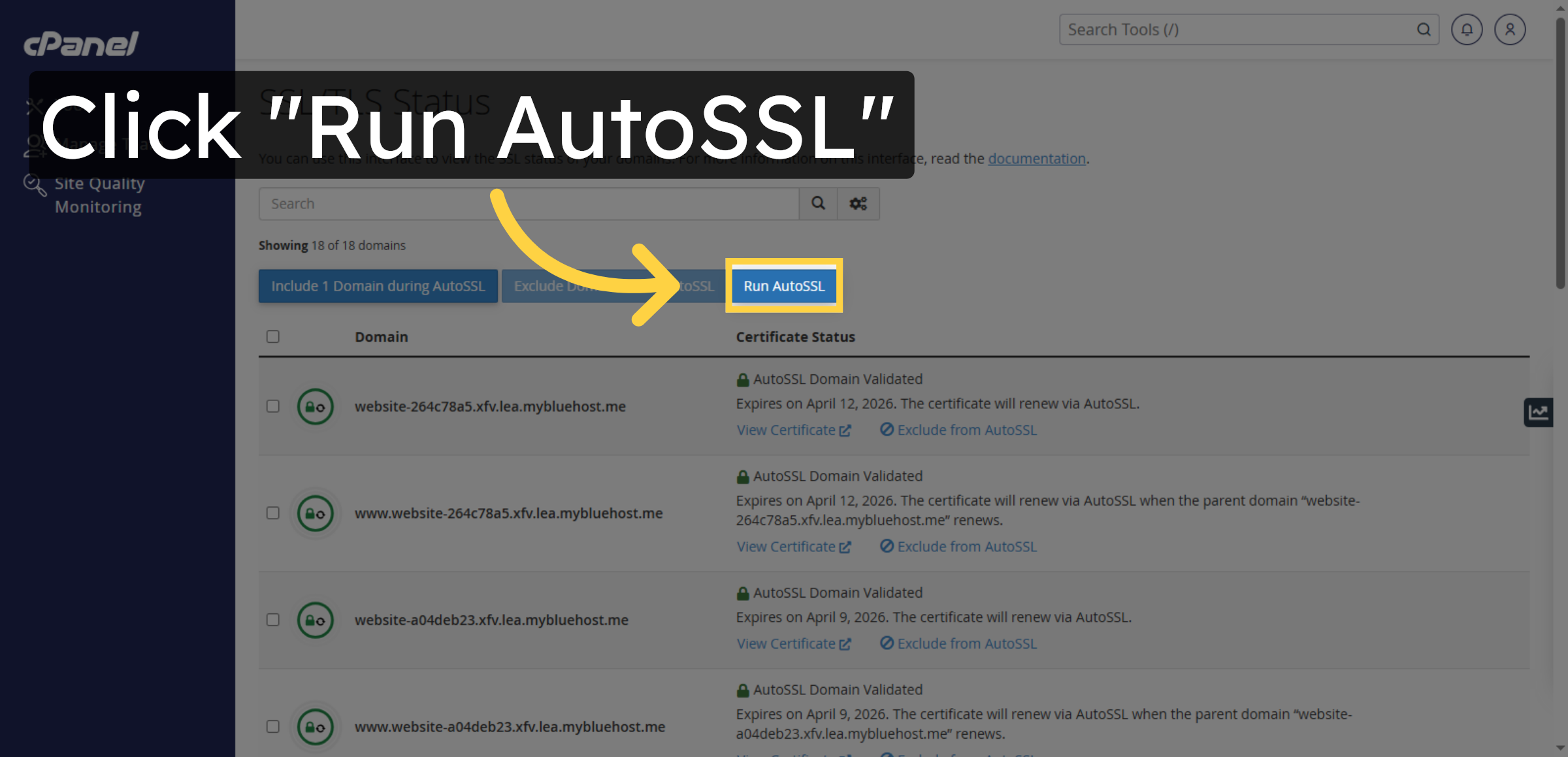This screenshot has width=1568, height=757.
Task: Click the domain search magnifier button
Action: 818,203
